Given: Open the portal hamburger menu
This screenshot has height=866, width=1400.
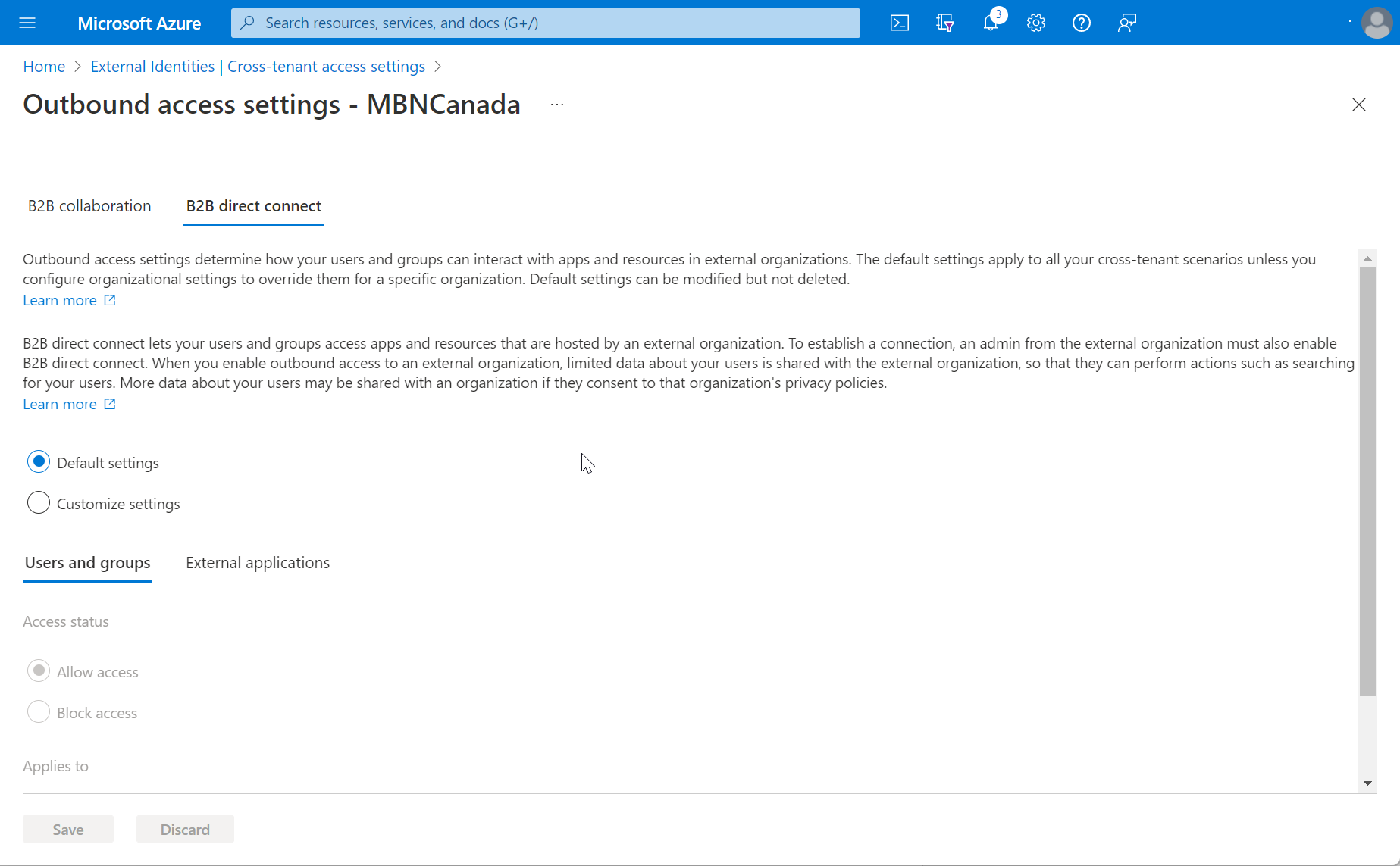Looking at the screenshot, I should click(x=27, y=23).
